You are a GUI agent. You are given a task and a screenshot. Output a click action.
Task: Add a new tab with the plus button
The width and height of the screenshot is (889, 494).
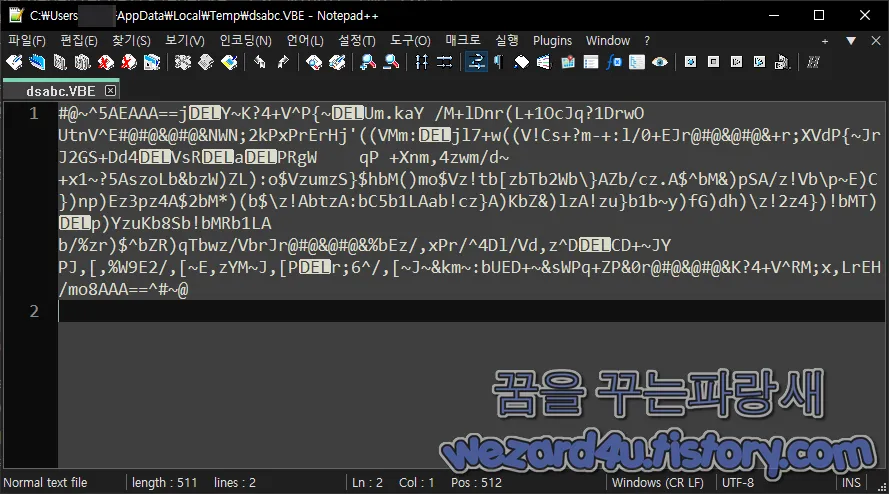pos(825,41)
